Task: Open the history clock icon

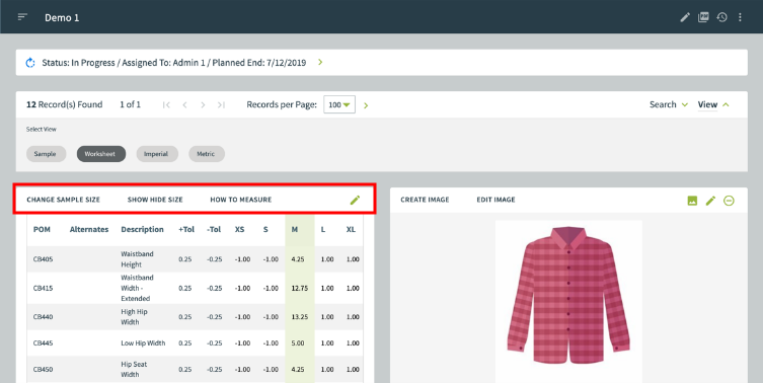Action: coord(722,18)
